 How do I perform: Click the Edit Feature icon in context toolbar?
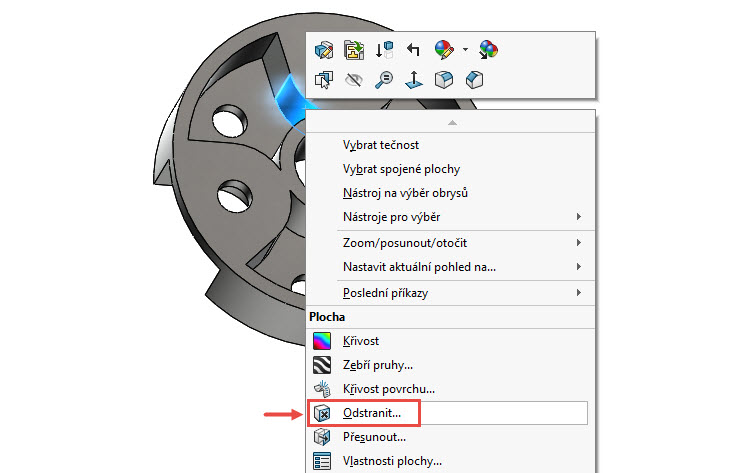click(324, 50)
